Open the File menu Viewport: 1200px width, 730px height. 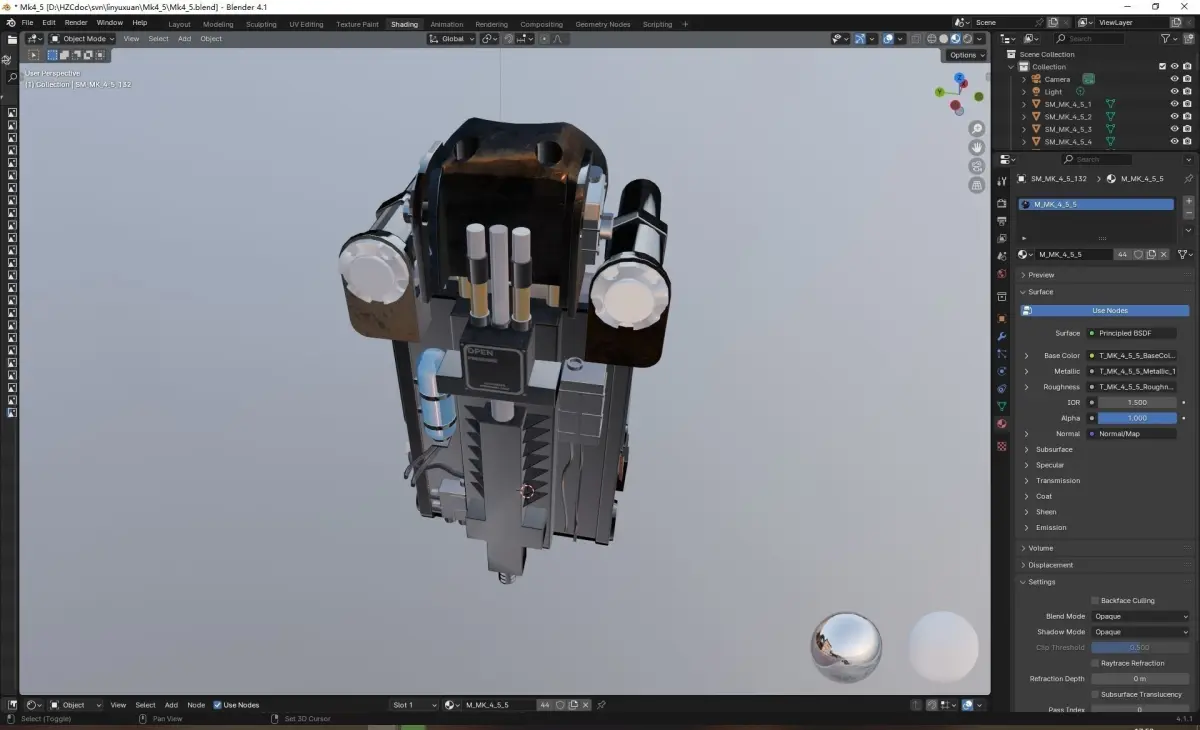27,22
